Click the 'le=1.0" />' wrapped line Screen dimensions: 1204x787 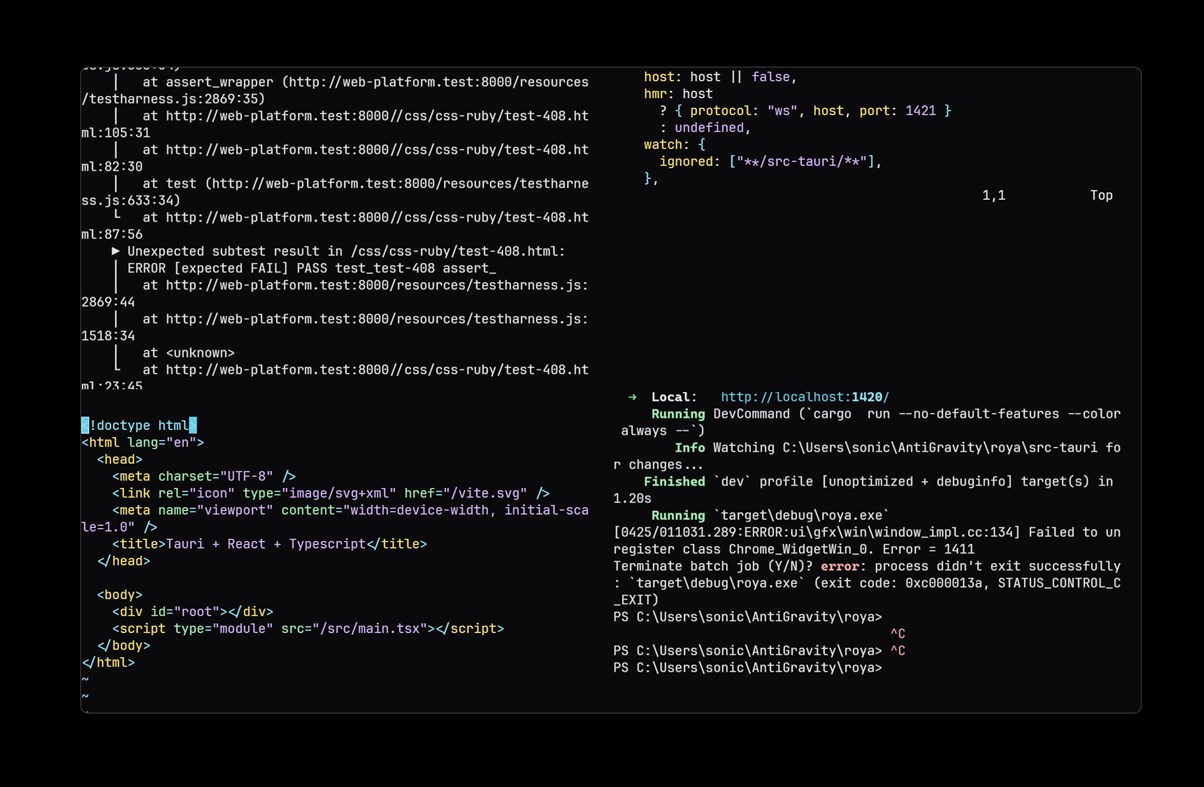(x=120, y=527)
